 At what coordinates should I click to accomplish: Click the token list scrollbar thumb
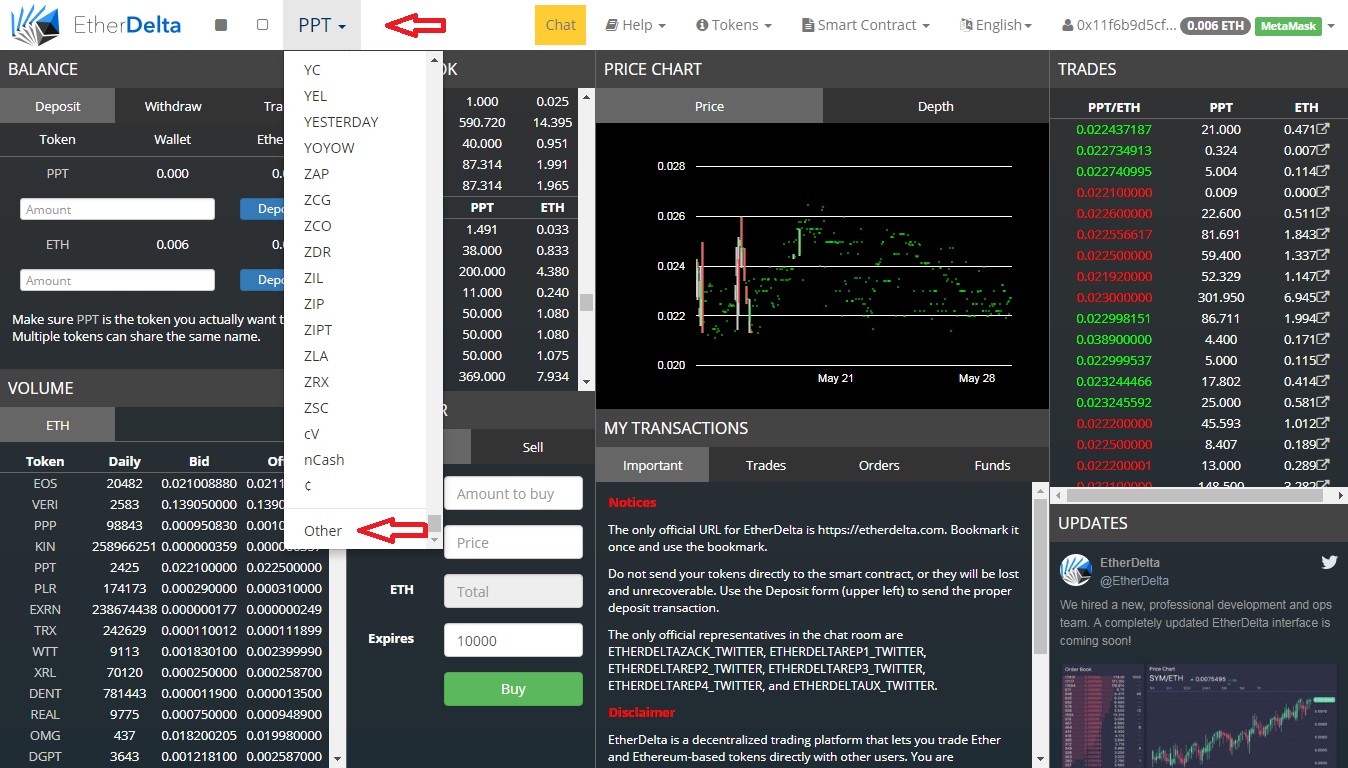(x=434, y=522)
